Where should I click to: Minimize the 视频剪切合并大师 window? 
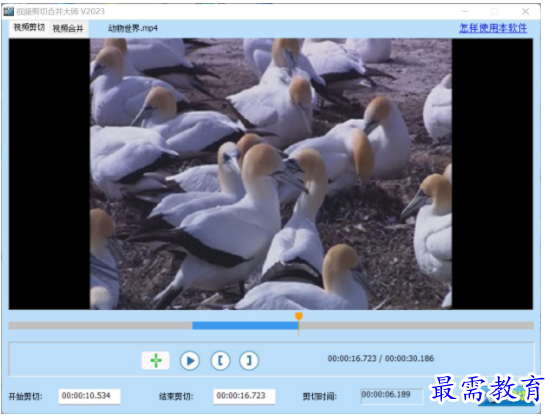coord(465,12)
